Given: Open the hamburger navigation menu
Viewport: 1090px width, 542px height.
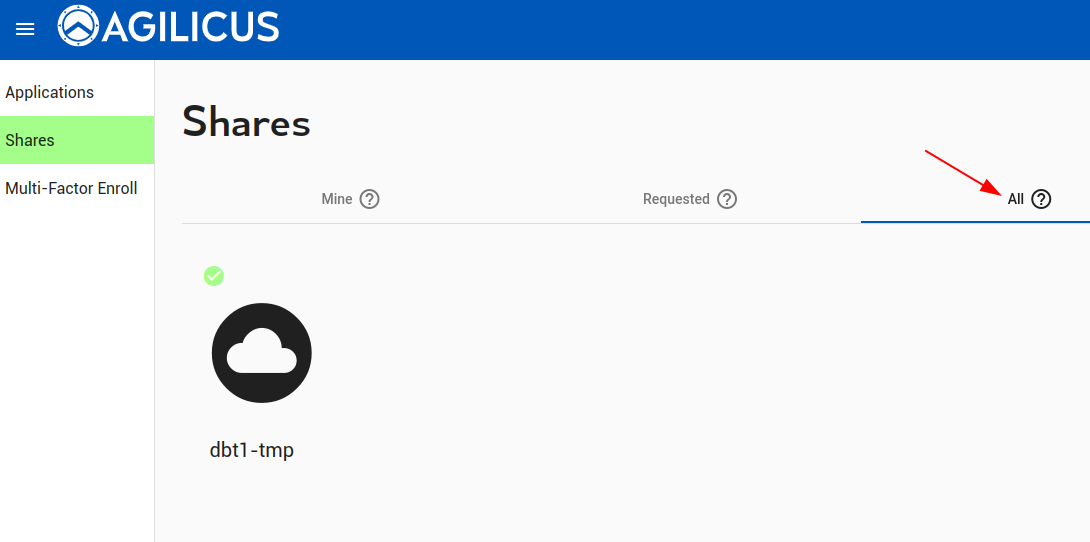Looking at the screenshot, I should pos(25,29).
